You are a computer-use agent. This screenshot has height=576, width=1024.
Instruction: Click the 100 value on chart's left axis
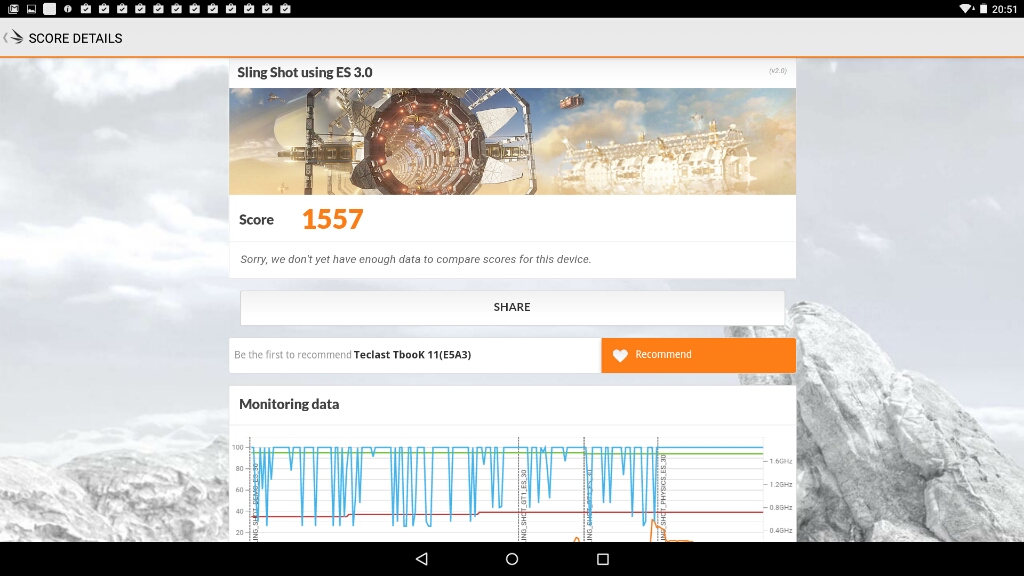(x=238, y=447)
